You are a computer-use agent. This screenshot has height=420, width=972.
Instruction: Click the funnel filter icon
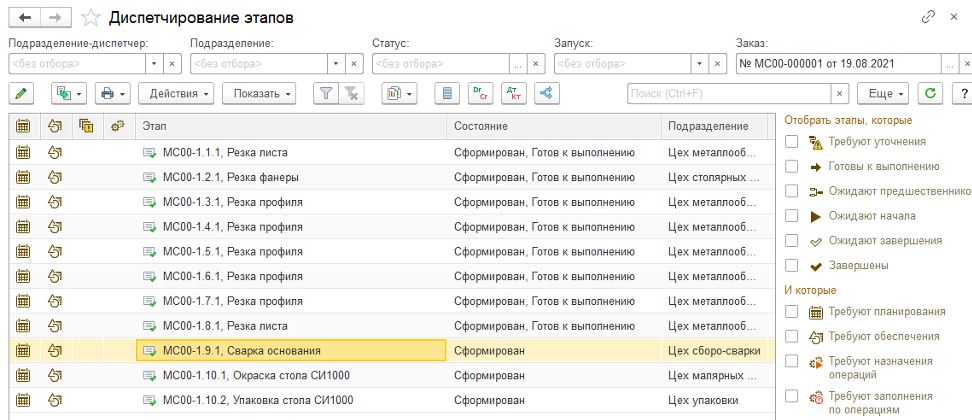326,94
